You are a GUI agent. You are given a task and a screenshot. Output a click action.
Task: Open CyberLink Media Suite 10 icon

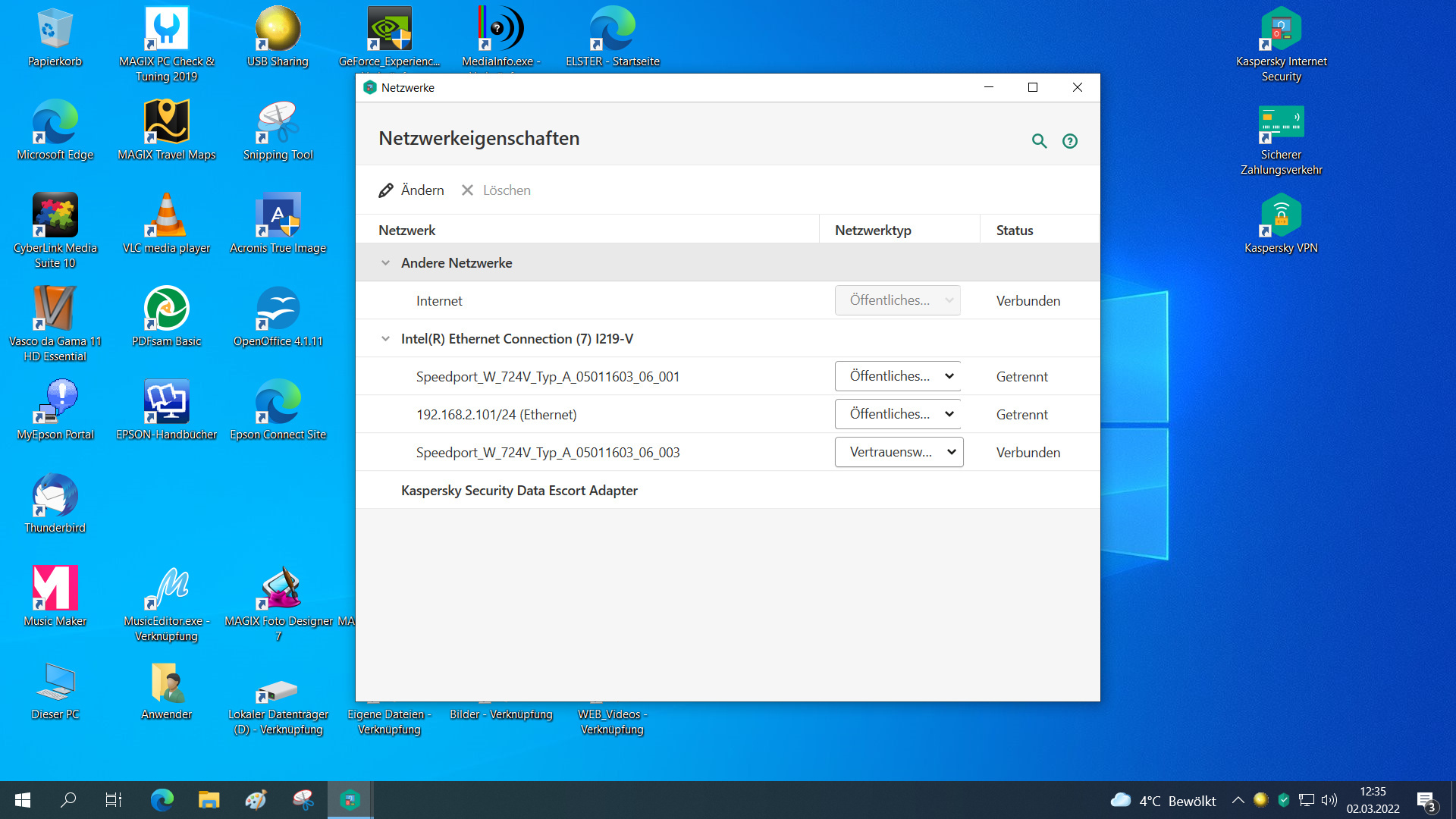tap(55, 231)
